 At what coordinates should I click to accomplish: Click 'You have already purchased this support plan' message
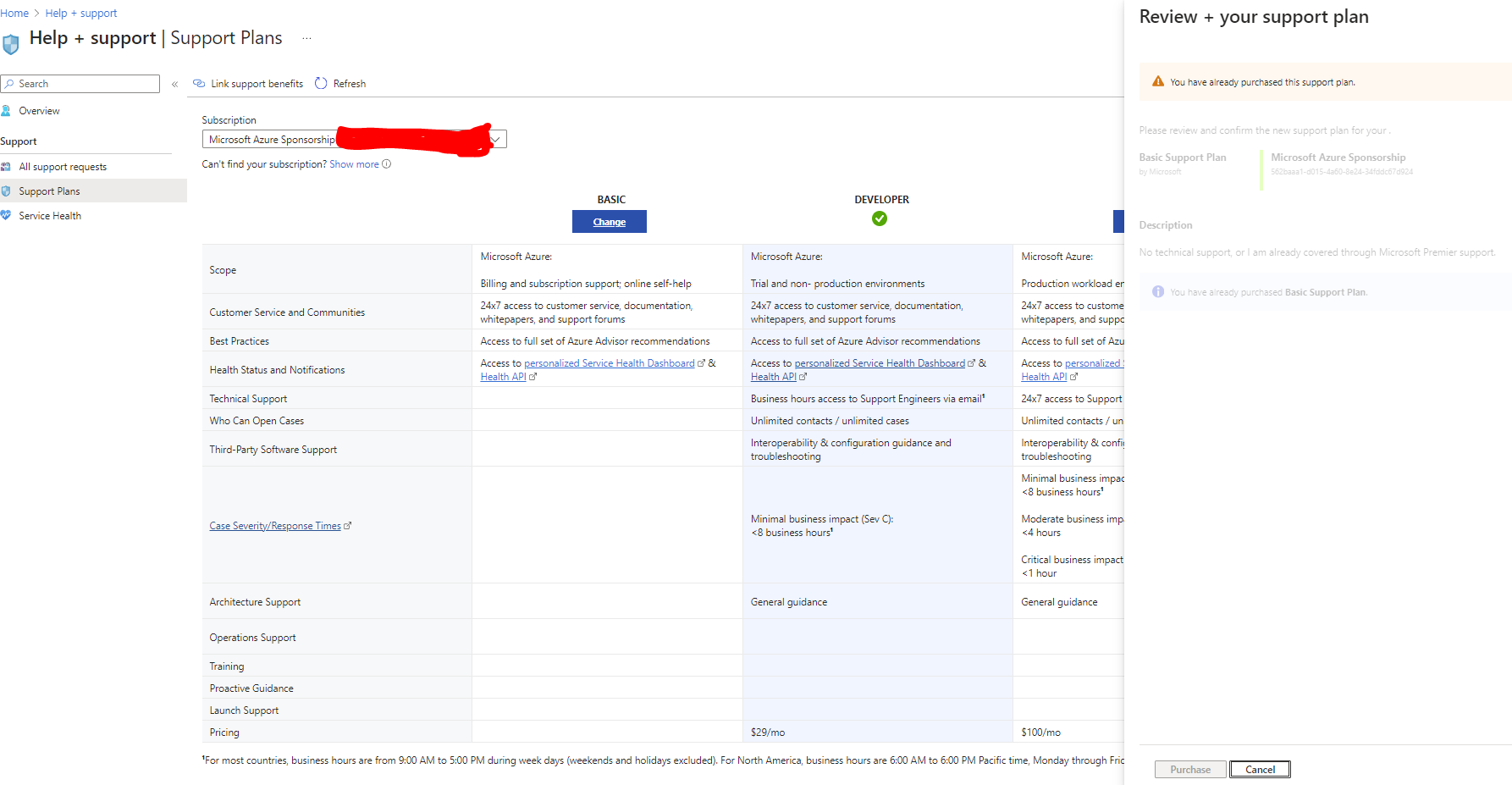[x=1262, y=82]
